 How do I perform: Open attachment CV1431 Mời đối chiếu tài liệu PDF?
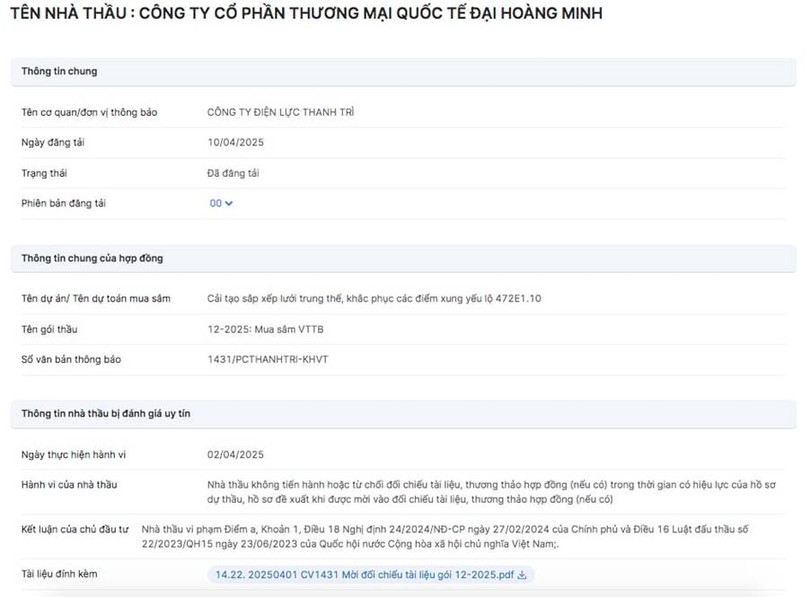click(364, 575)
